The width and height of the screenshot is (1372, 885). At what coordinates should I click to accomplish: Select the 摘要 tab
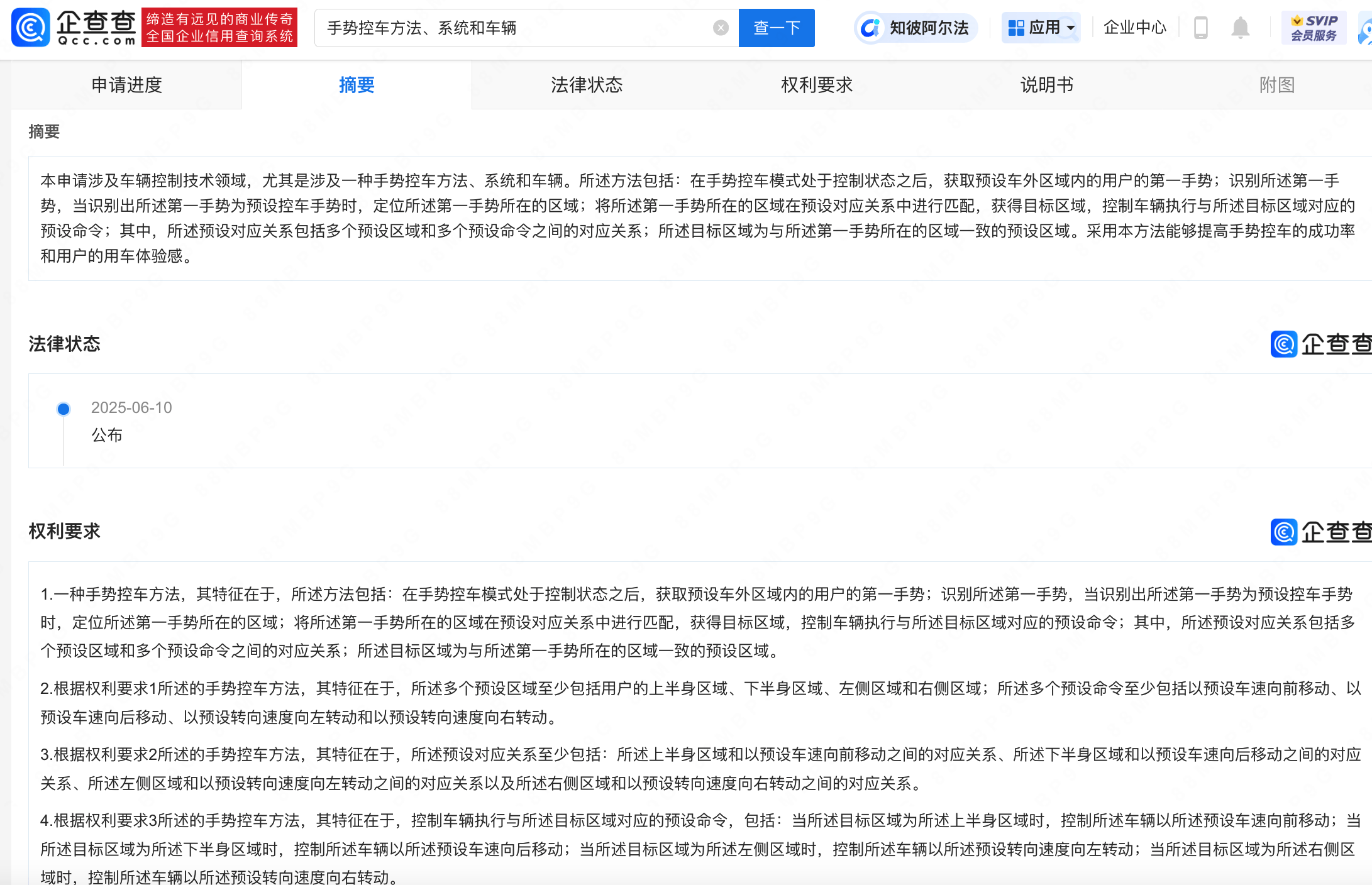tap(357, 85)
